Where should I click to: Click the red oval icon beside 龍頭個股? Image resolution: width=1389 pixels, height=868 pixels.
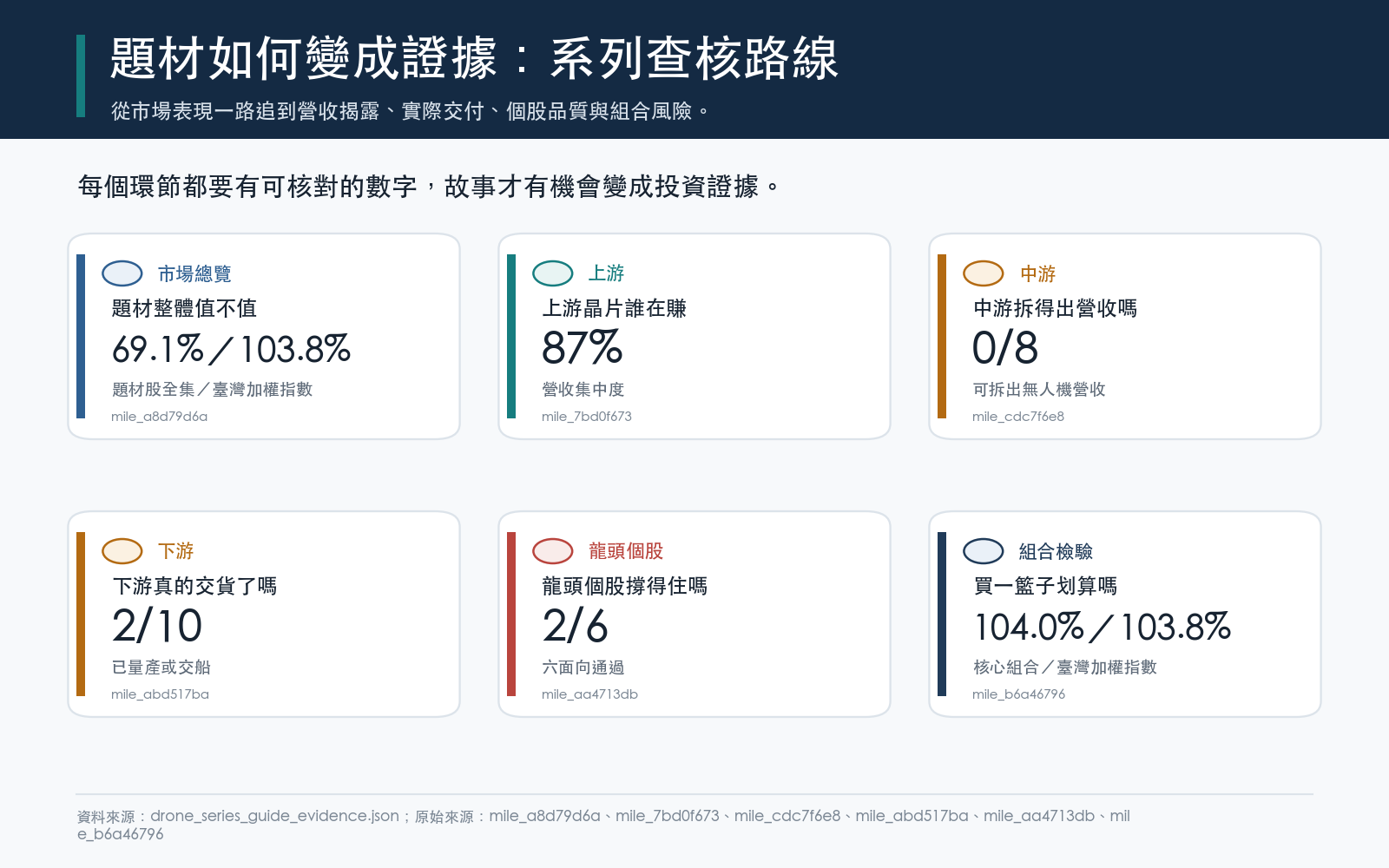pyautogui.click(x=553, y=551)
